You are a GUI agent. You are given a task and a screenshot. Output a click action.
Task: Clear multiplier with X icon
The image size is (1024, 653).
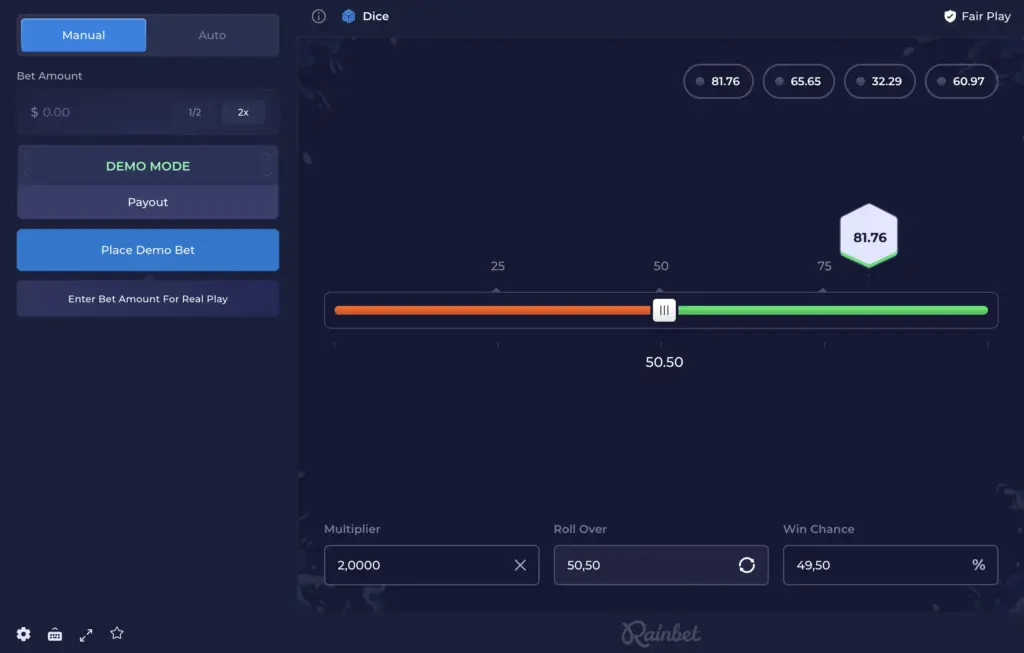pos(520,565)
